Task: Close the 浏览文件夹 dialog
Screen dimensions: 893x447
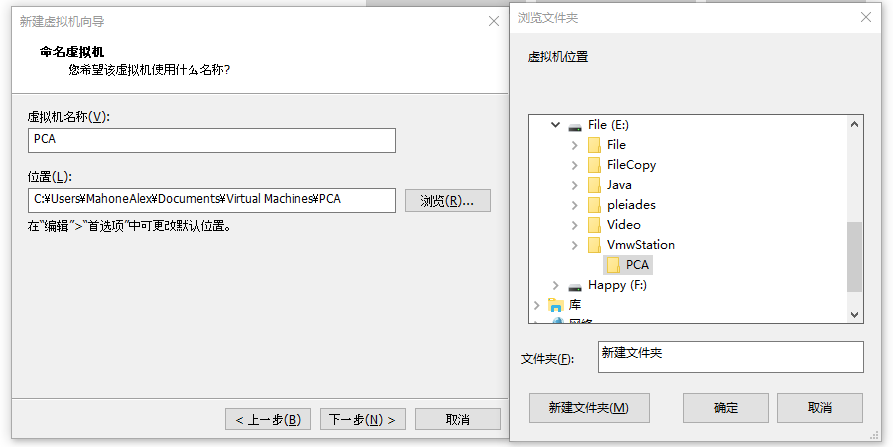Action: pyautogui.click(x=866, y=17)
